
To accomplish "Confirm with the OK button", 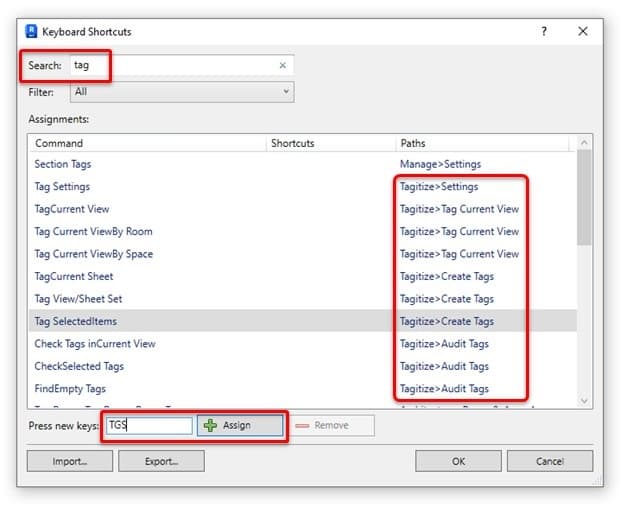I will pos(458,461).
